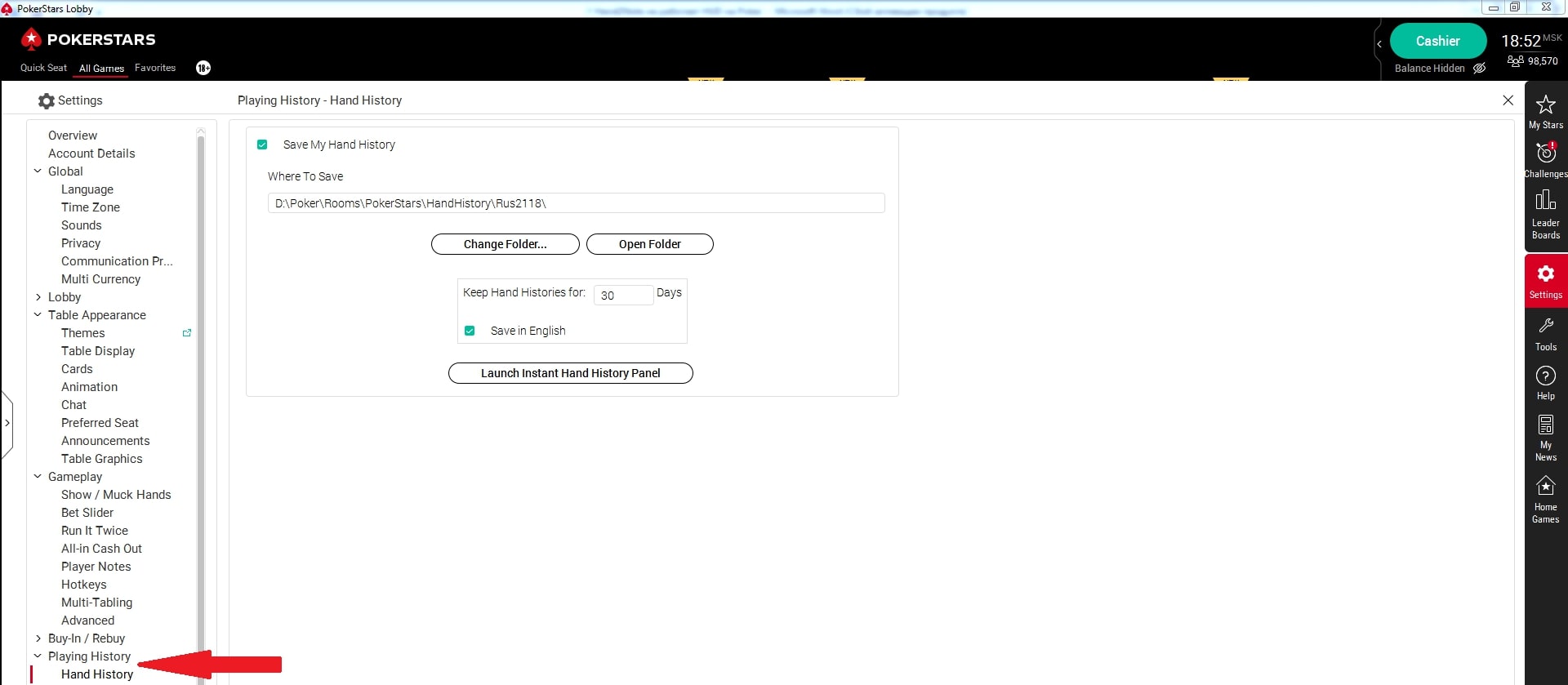
Task: Expand the Lobby tree section
Action: [x=38, y=297]
